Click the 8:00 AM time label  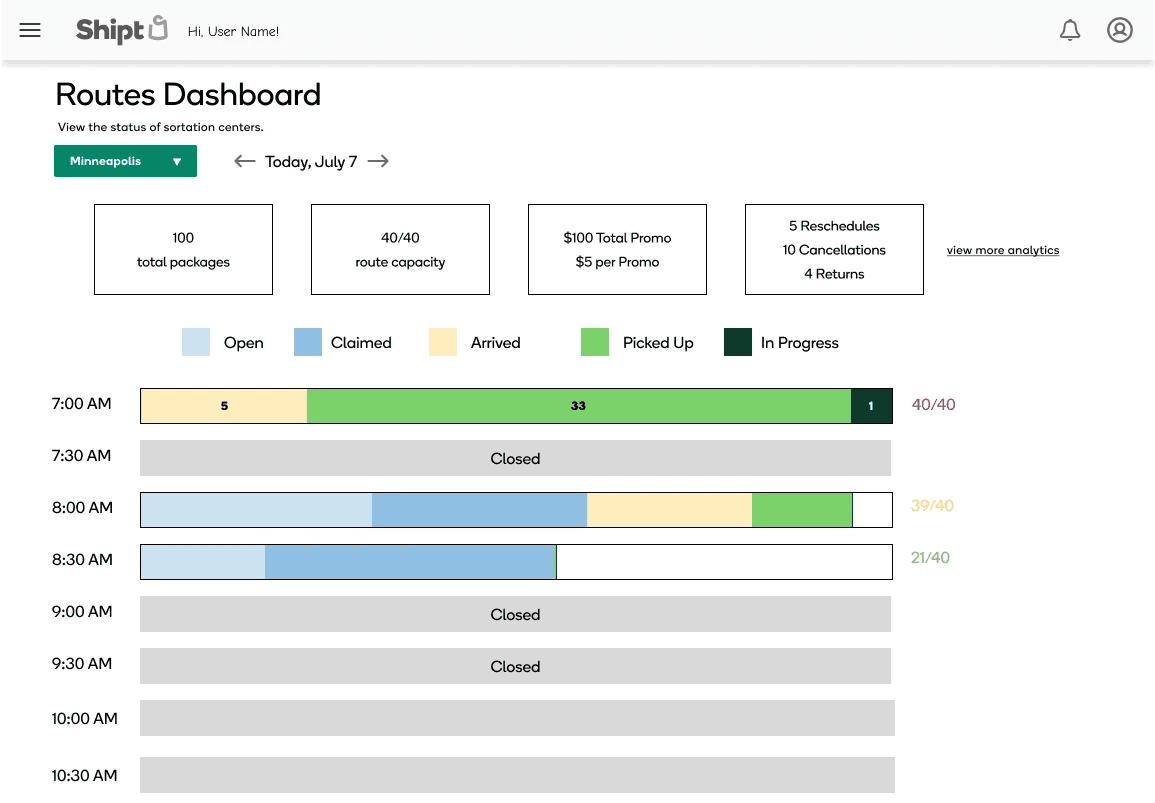pyautogui.click(x=82, y=508)
